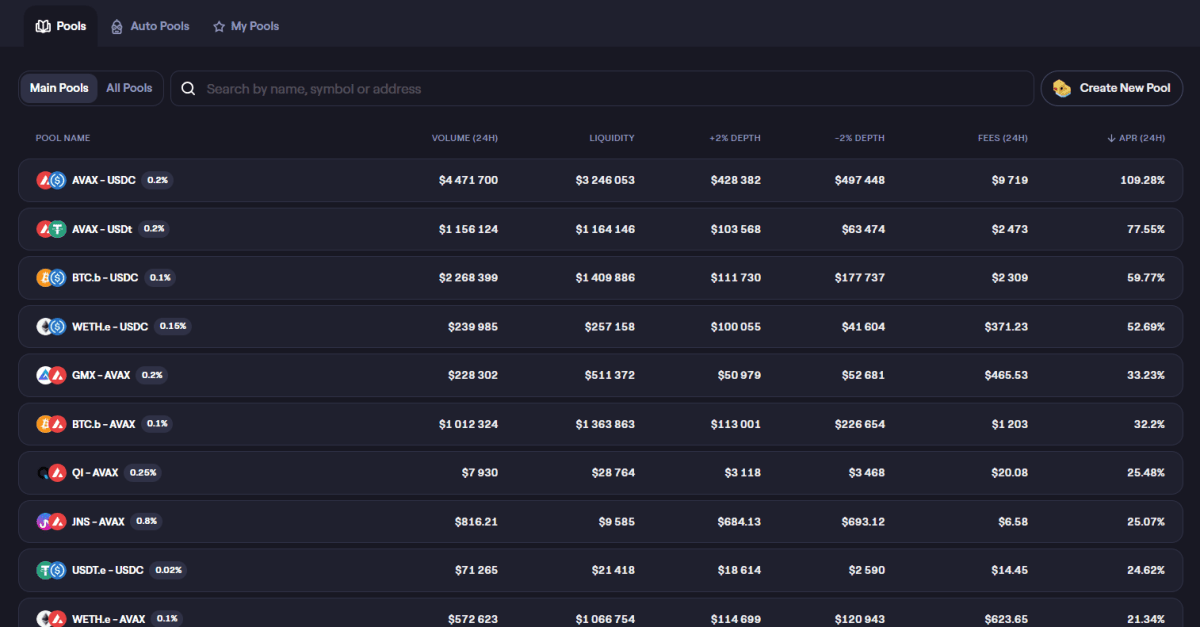Click the green USDt coin icon in the AVAX - USDt row
This screenshot has height=627, width=1200.
click(58, 229)
